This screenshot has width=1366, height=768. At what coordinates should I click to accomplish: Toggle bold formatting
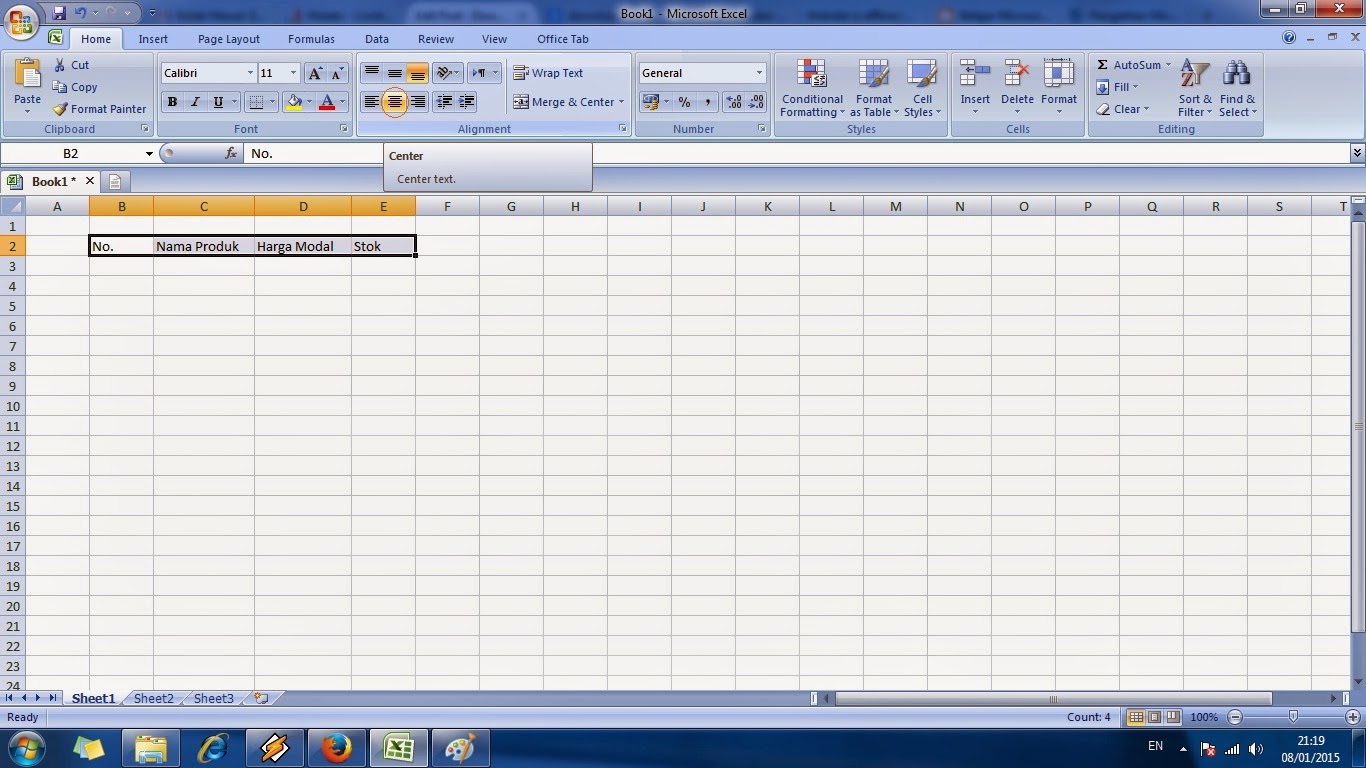point(172,102)
